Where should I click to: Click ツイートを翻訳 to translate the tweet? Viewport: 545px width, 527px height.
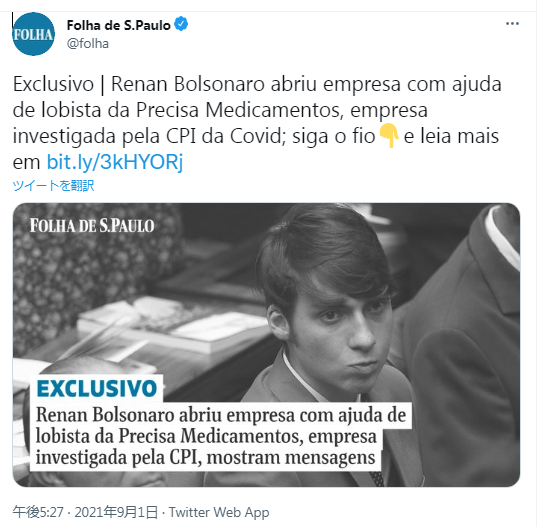[53, 185]
